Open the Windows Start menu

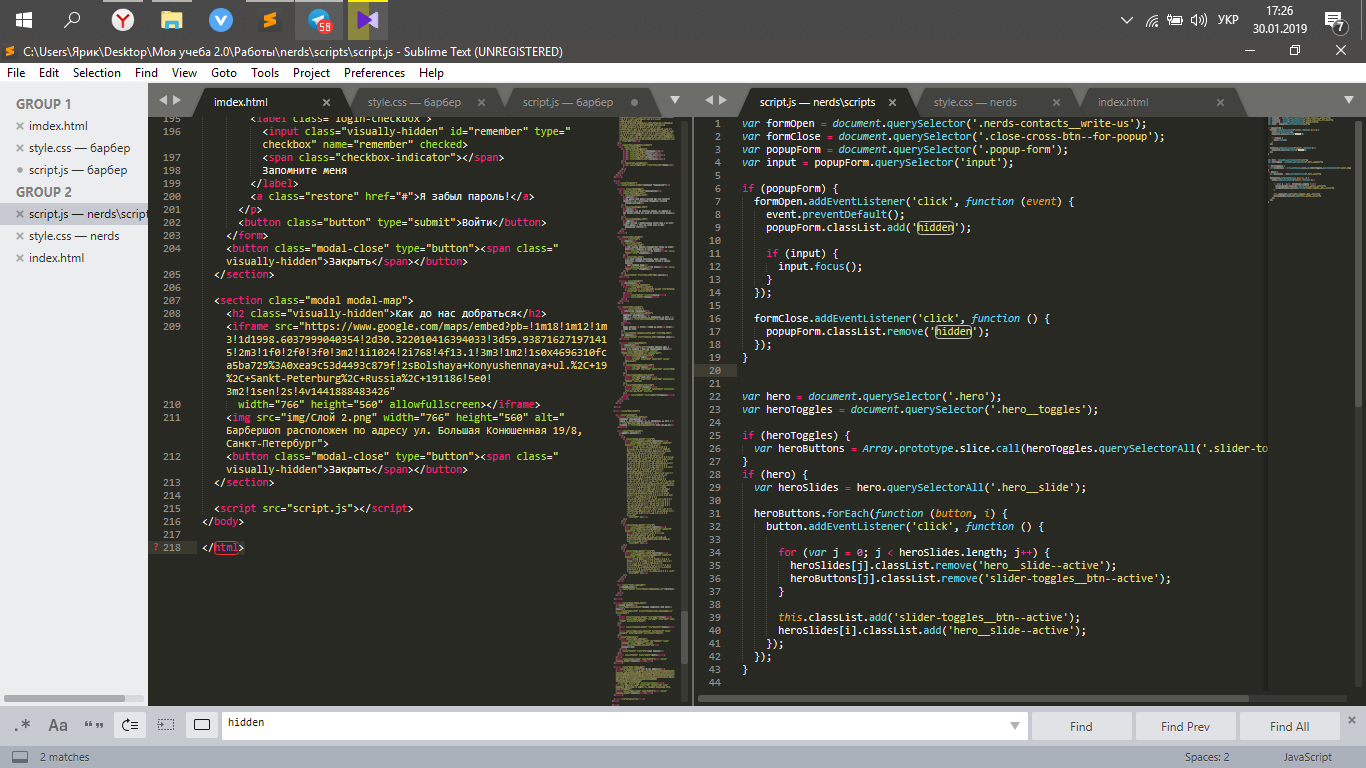click(x=23, y=20)
